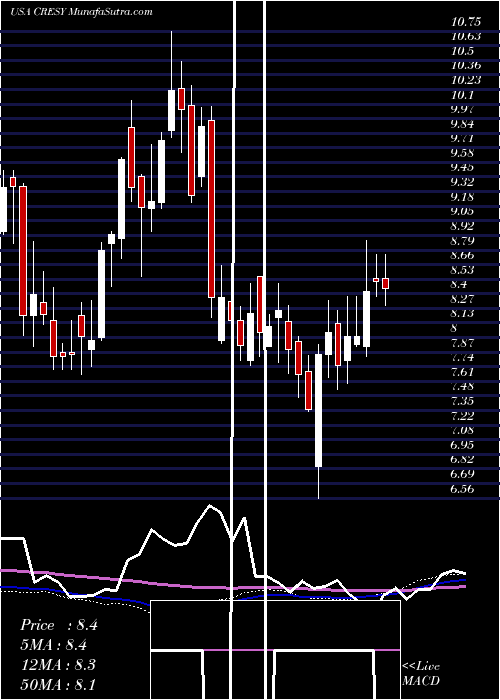Viewport: 500px width, 700px height.
Task: Click the 12MA : 8.3 readout
Action: tap(57, 665)
